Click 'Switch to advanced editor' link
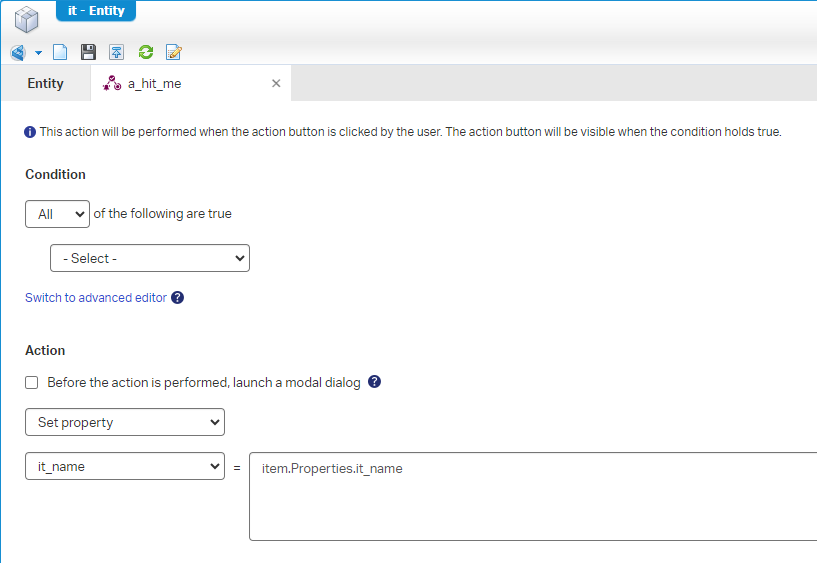817x563 pixels. 96,298
